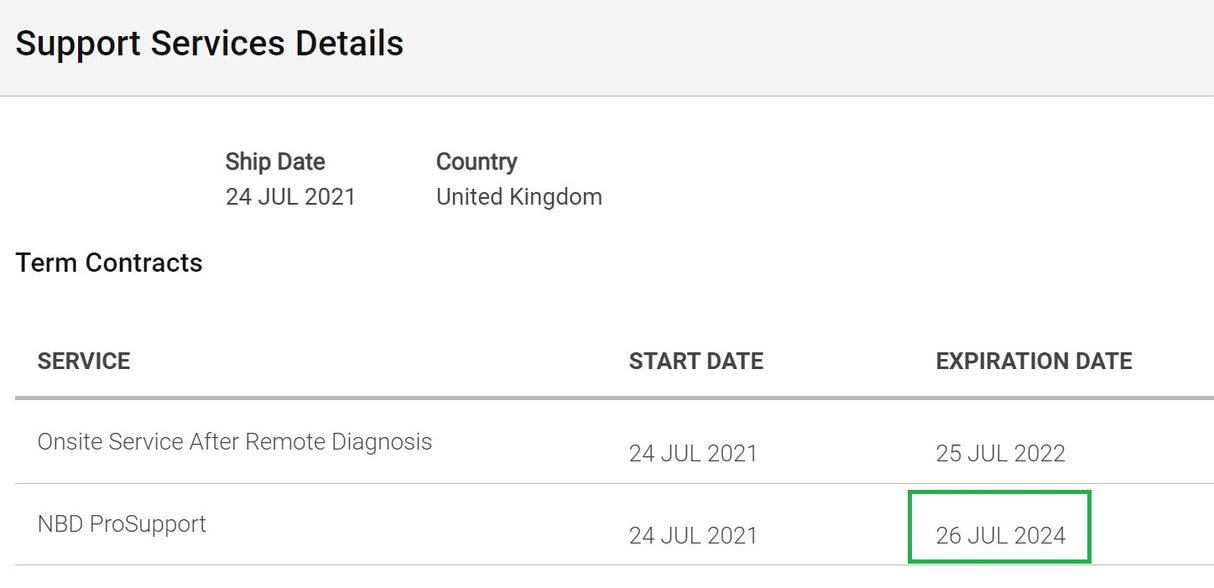Select the United Kingdom country value
The width and height of the screenshot is (1214, 588).
click(x=518, y=197)
